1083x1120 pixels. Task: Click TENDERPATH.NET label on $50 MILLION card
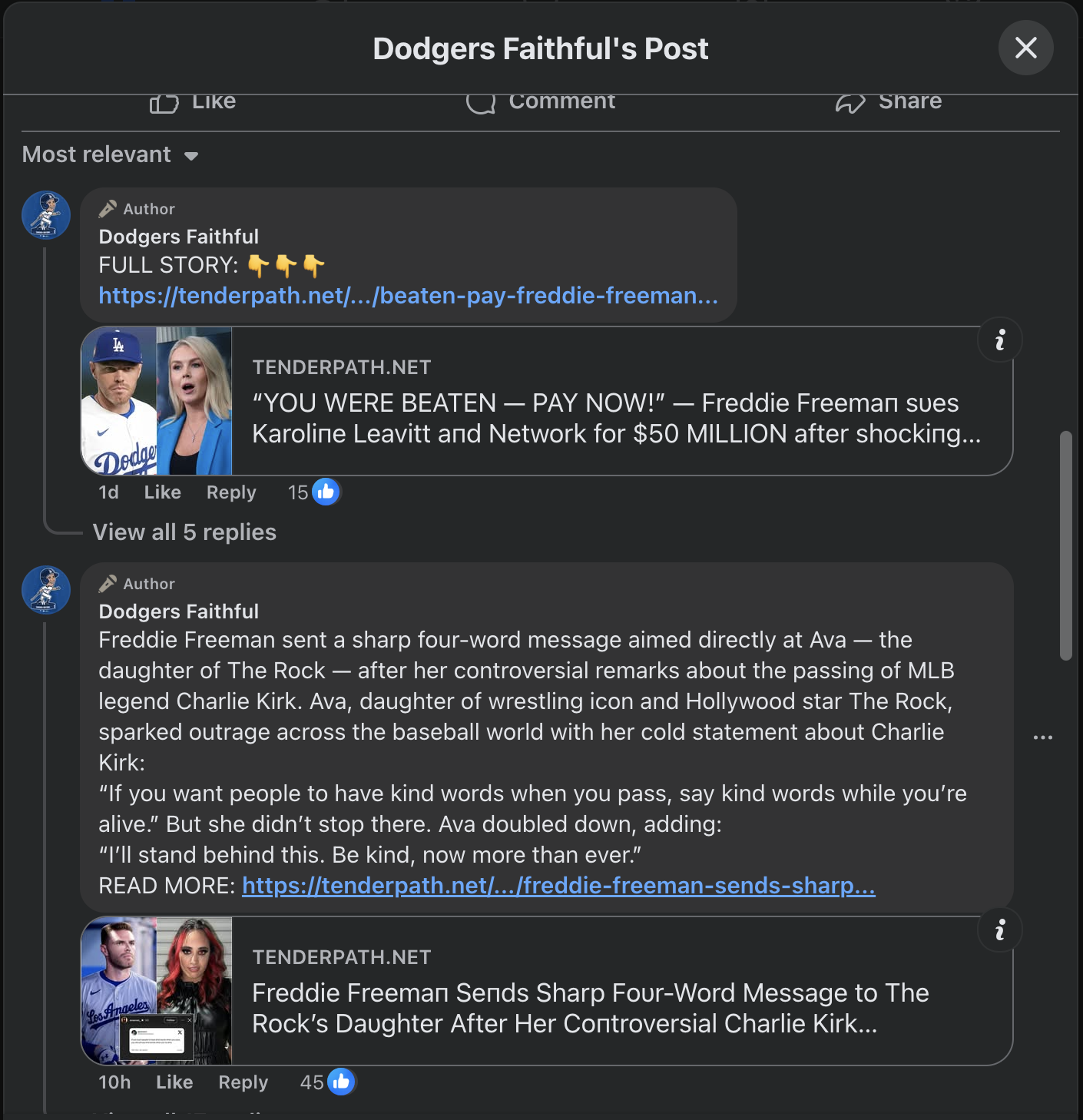342,367
